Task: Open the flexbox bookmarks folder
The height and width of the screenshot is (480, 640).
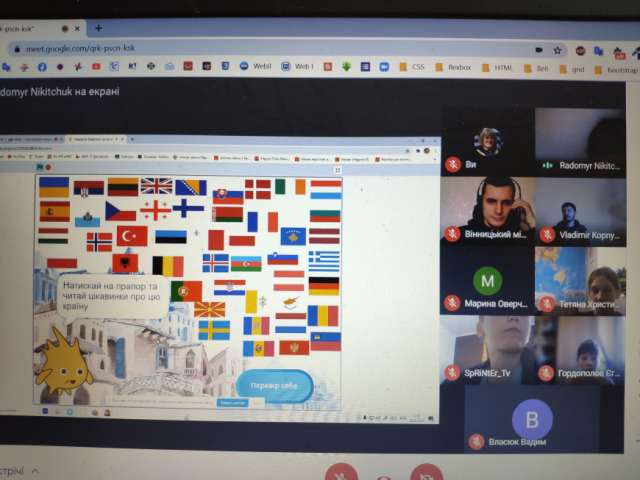Action: [460, 68]
